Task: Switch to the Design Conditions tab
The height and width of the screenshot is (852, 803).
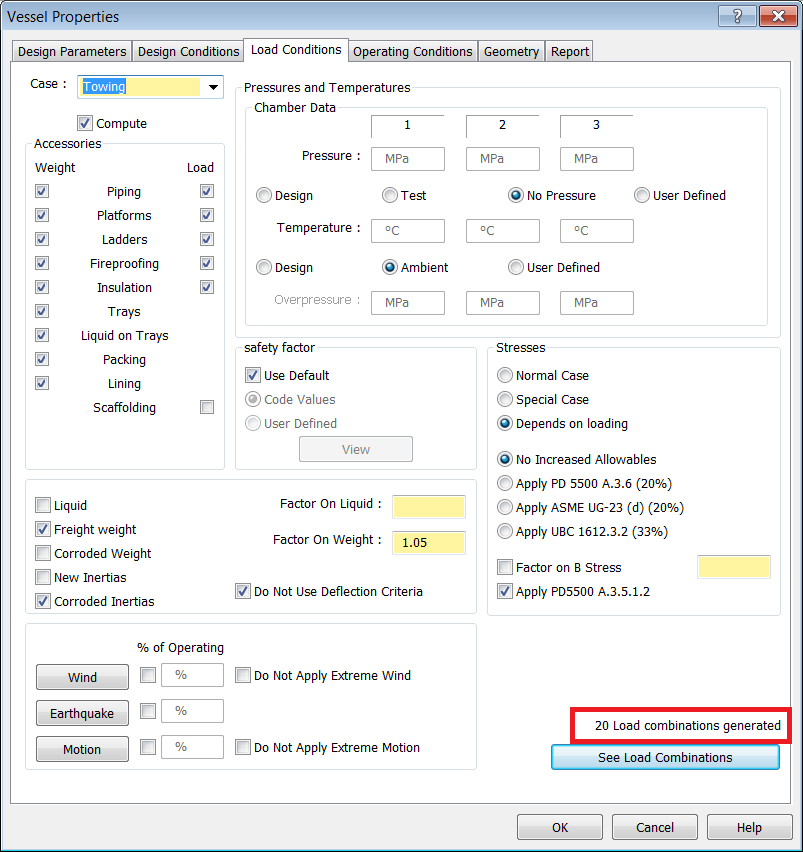Action: point(188,52)
